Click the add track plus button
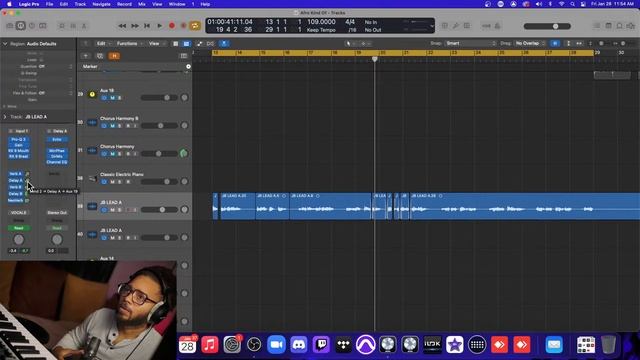Image resolution: width=640 pixels, height=360 pixels. 86,56
